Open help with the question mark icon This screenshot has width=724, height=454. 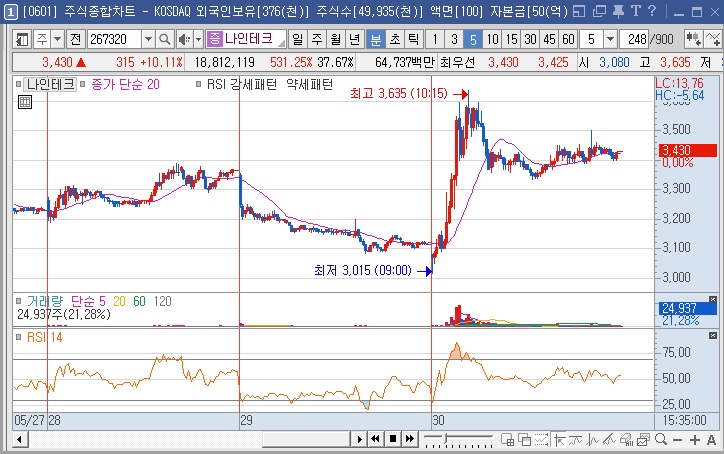pos(652,11)
